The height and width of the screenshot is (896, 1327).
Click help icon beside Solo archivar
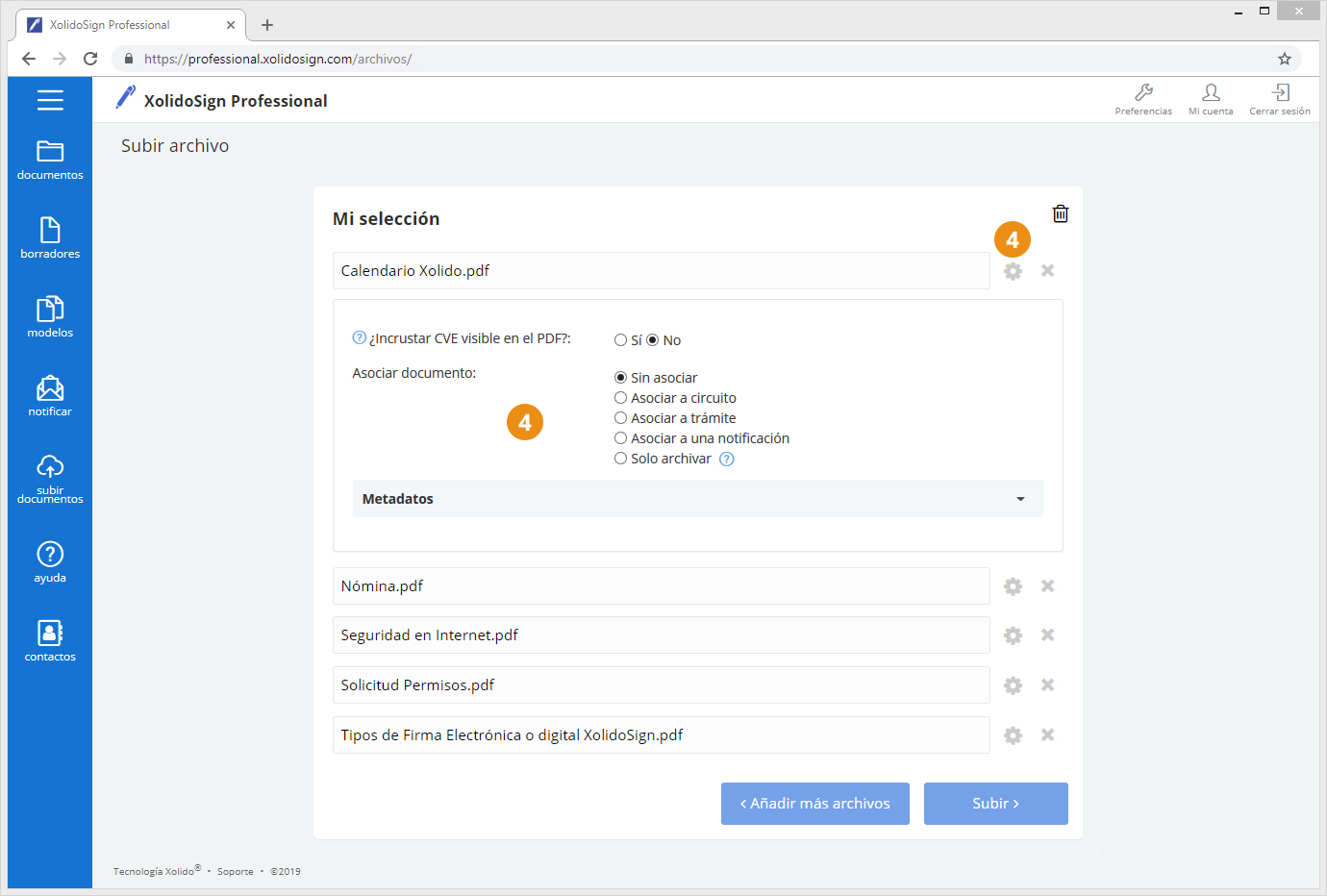pyautogui.click(x=727, y=459)
